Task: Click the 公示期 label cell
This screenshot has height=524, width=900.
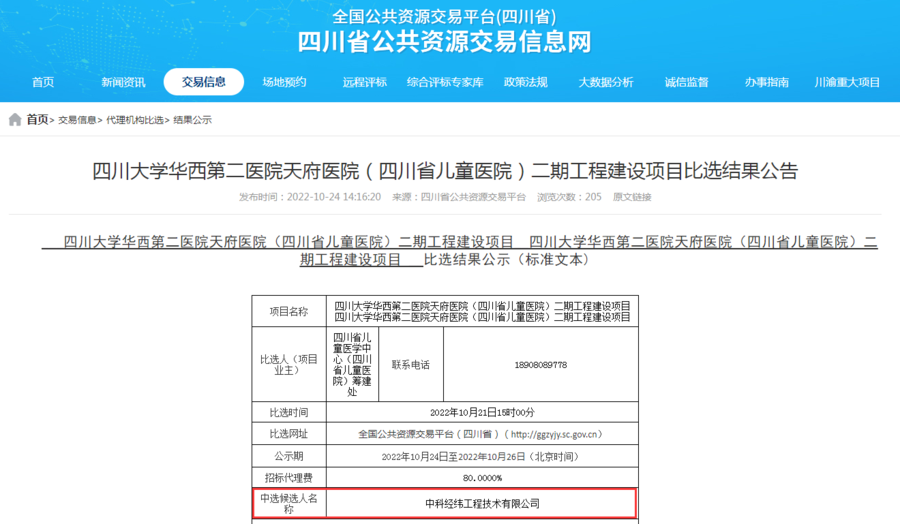Action: 289,456
